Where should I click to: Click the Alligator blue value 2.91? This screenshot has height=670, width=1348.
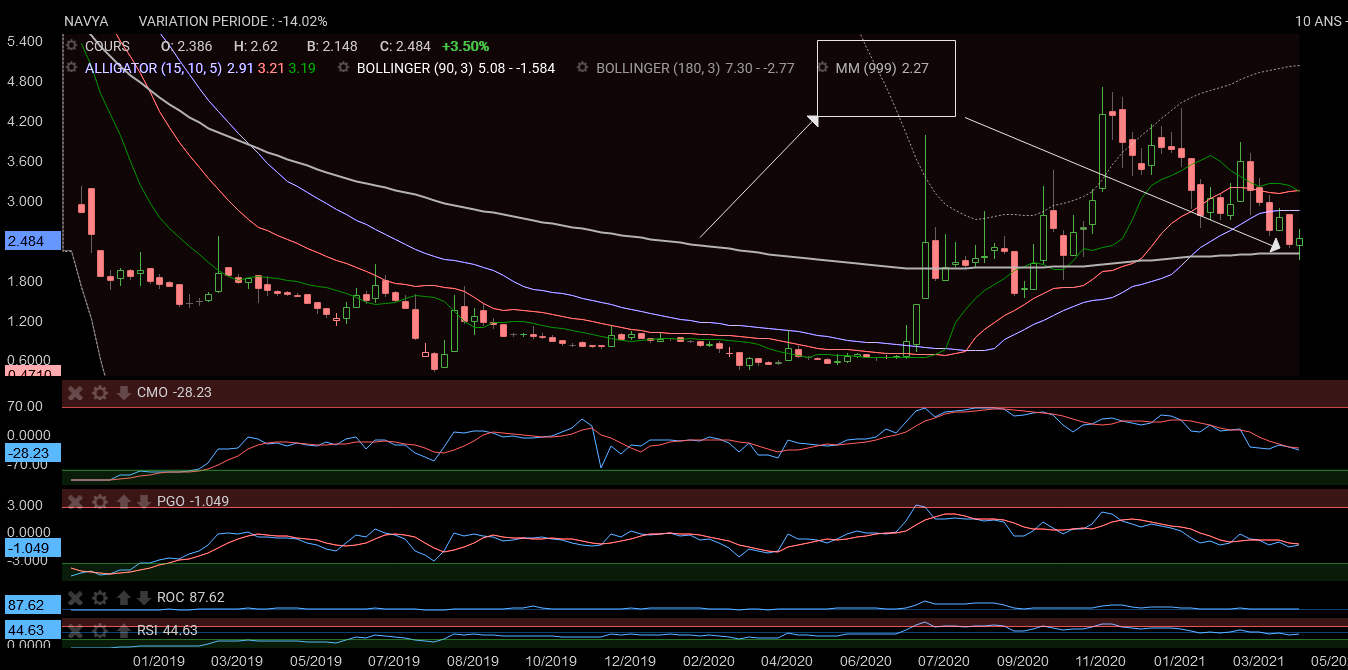pos(240,68)
